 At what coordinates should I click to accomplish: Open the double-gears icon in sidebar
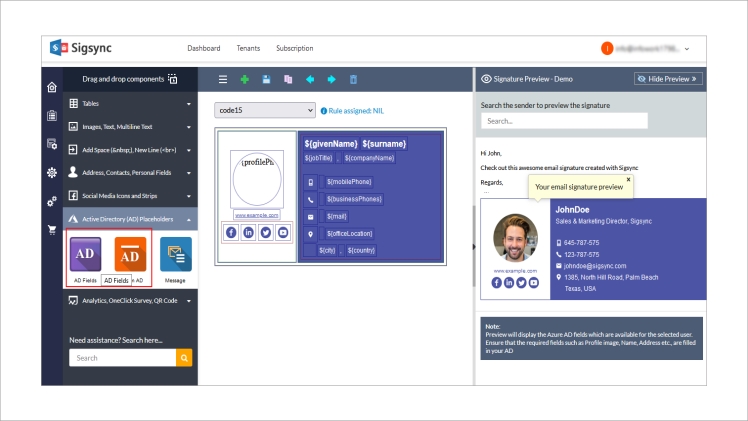pos(52,201)
